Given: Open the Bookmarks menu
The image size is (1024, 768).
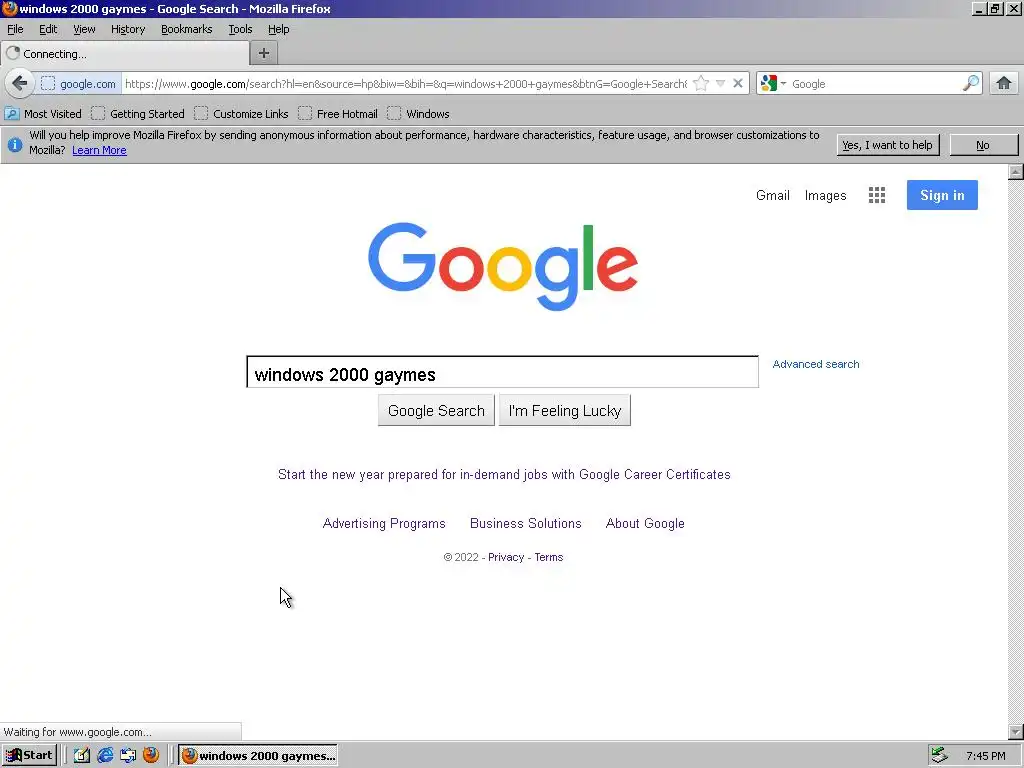Looking at the screenshot, I should [187, 29].
